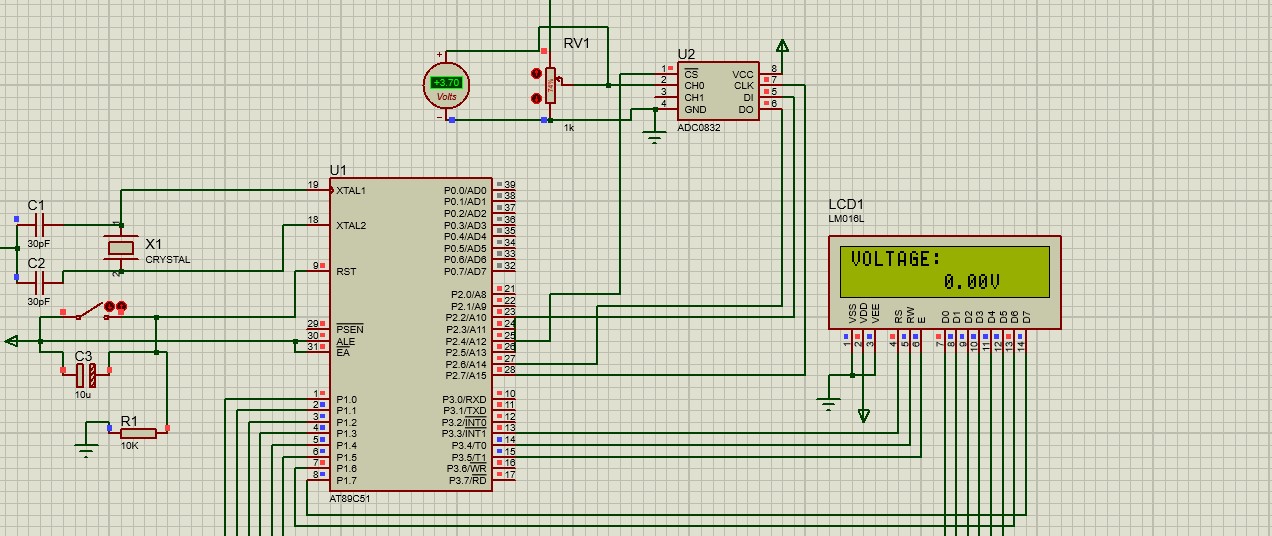The height and width of the screenshot is (536, 1272).
Task: Select the X1 crystal component
Action: [x=120, y=248]
